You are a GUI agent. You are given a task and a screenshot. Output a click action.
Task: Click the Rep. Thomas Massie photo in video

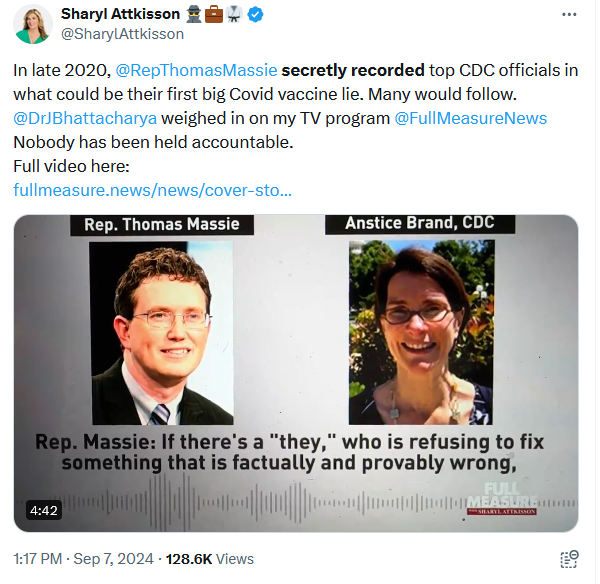(162, 333)
